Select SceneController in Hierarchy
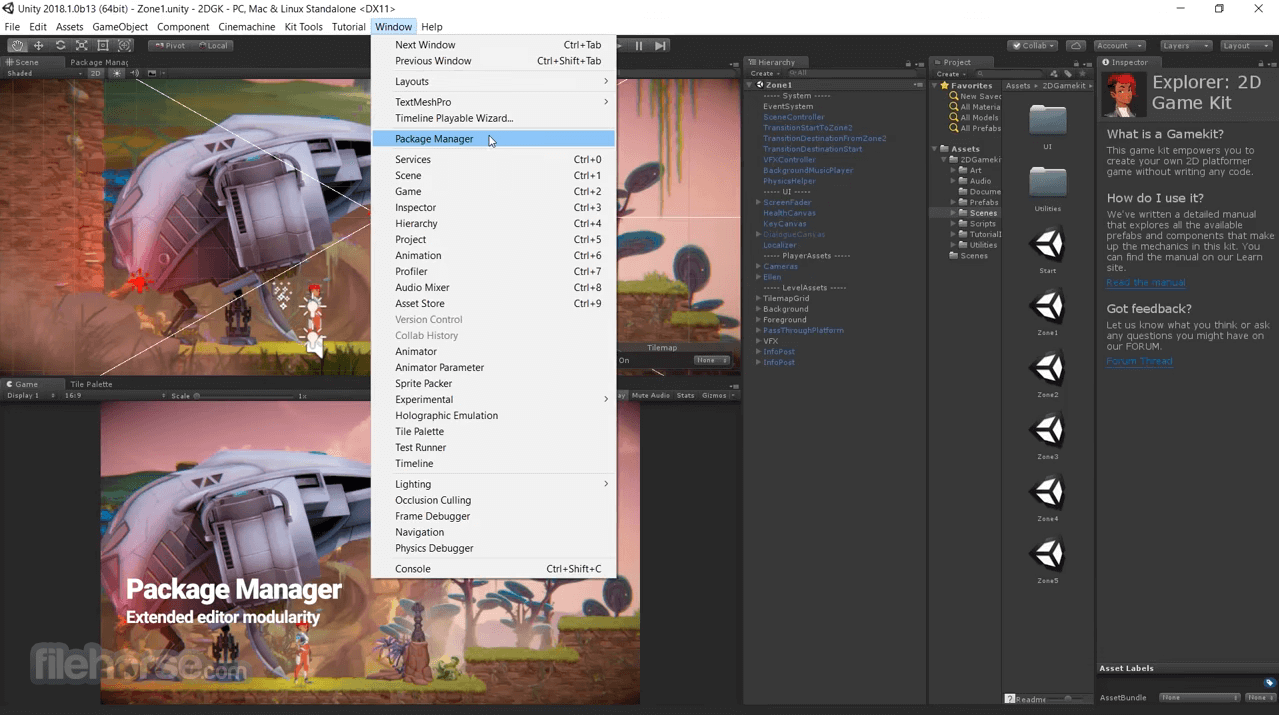 tap(793, 117)
